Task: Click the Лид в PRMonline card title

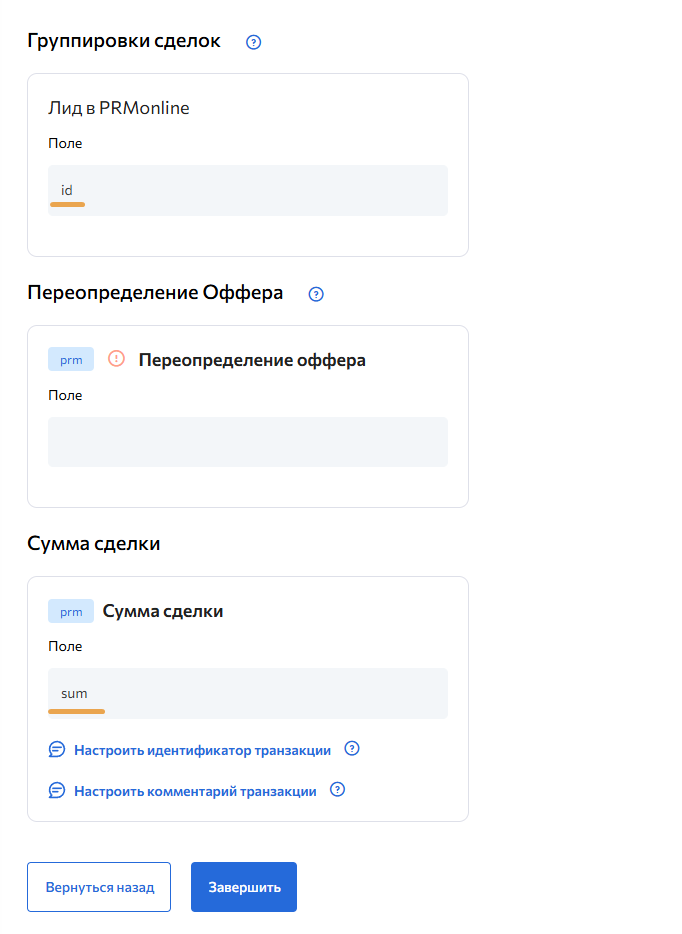Action: click(x=118, y=108)
